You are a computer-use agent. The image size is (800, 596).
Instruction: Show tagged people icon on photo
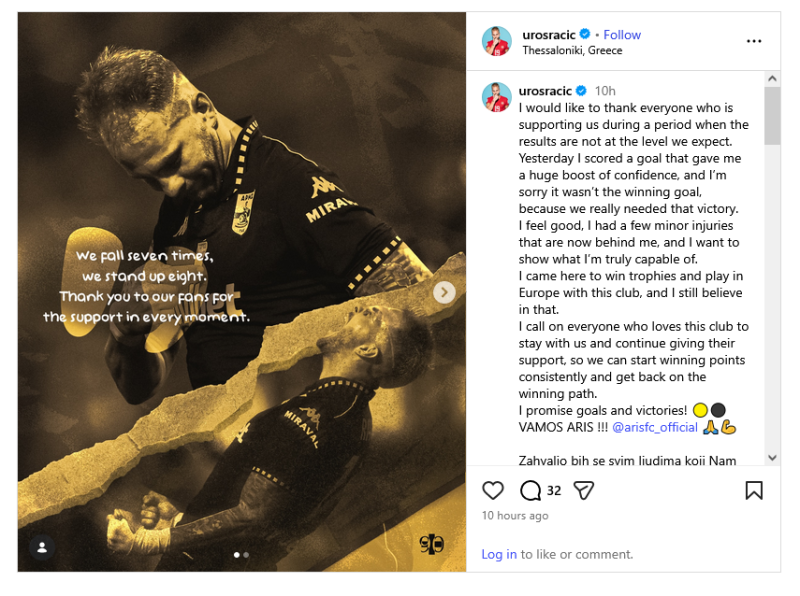[x=42, y=548]
